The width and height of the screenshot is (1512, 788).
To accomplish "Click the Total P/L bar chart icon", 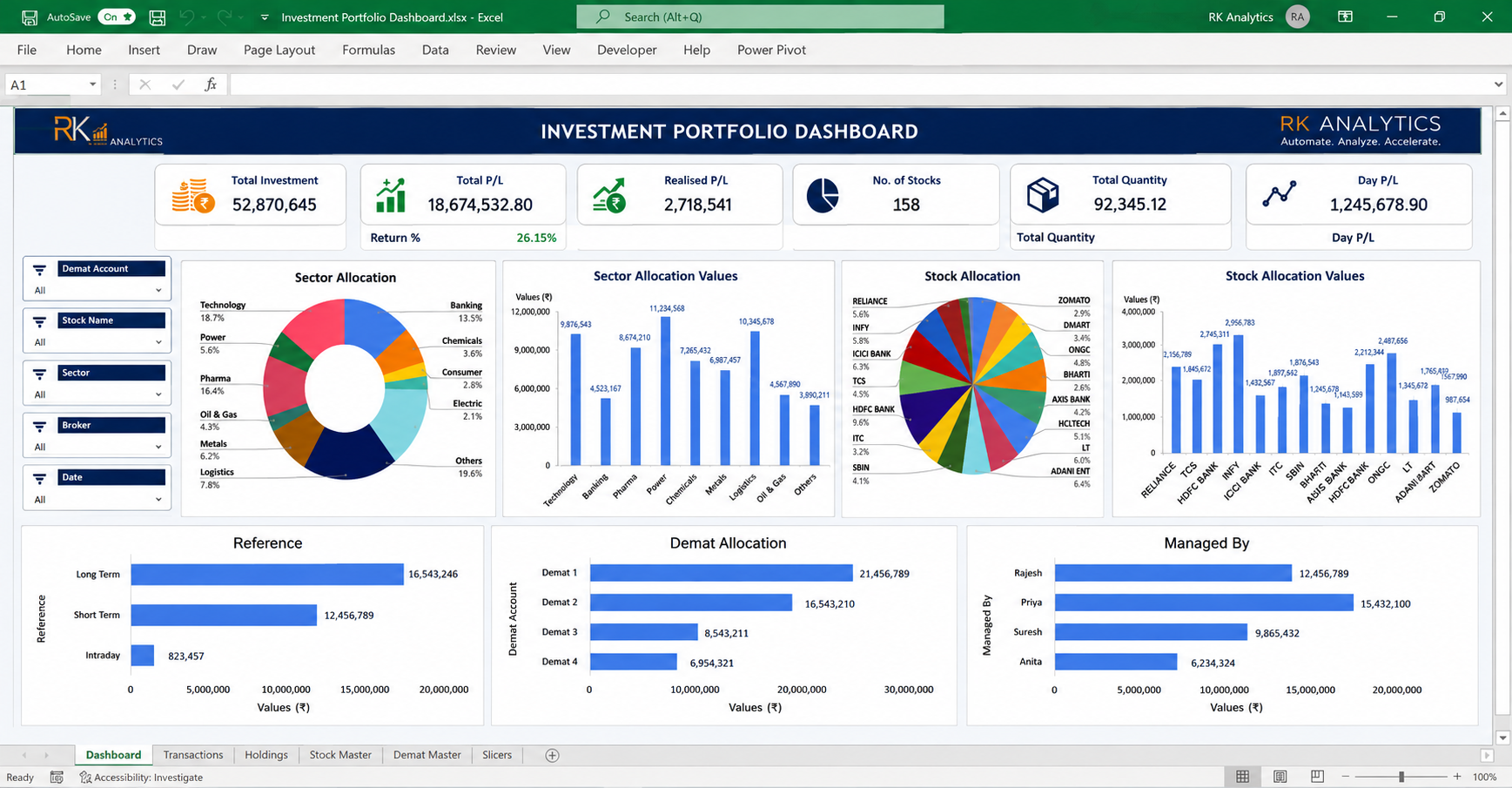I will (391, 196).
